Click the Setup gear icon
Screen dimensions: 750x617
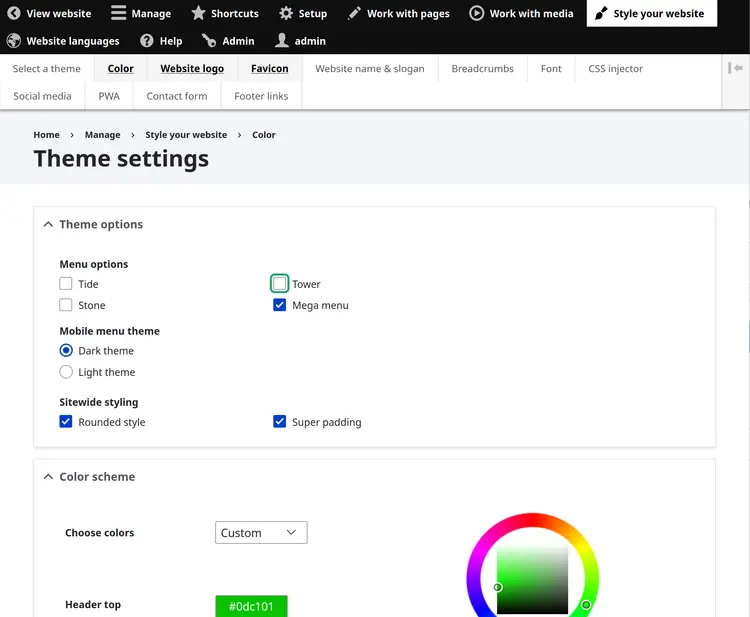[x=286, y=13]
